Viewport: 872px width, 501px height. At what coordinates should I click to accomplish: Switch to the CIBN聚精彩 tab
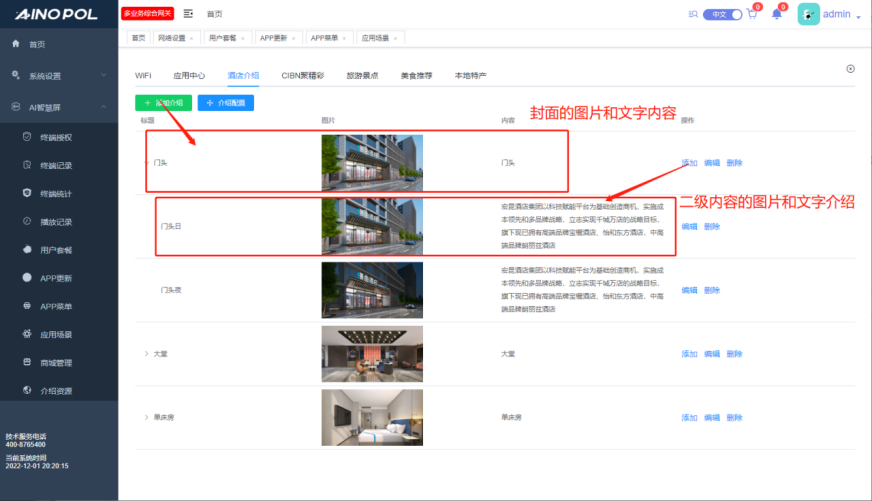pyautogui.click(x=303, y=75)
